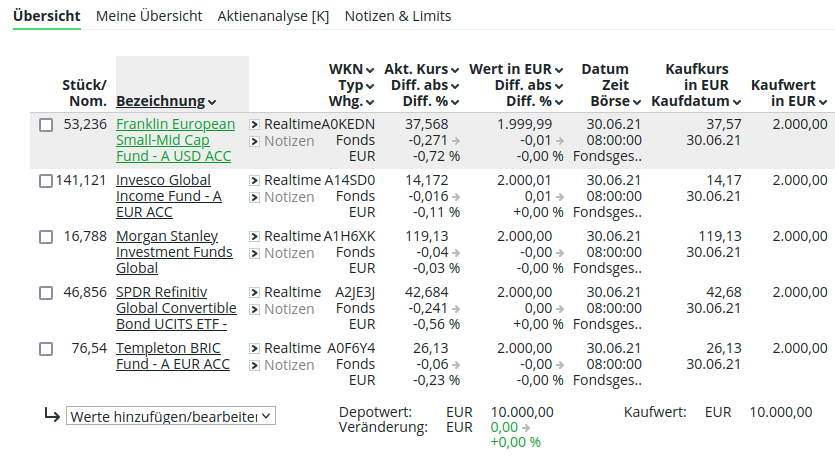The height and width of the screenshot is (464, 835).
Task: Open SPDR Refinitiv Global Convertible Bond link
Action: click(x=176, y=308)
